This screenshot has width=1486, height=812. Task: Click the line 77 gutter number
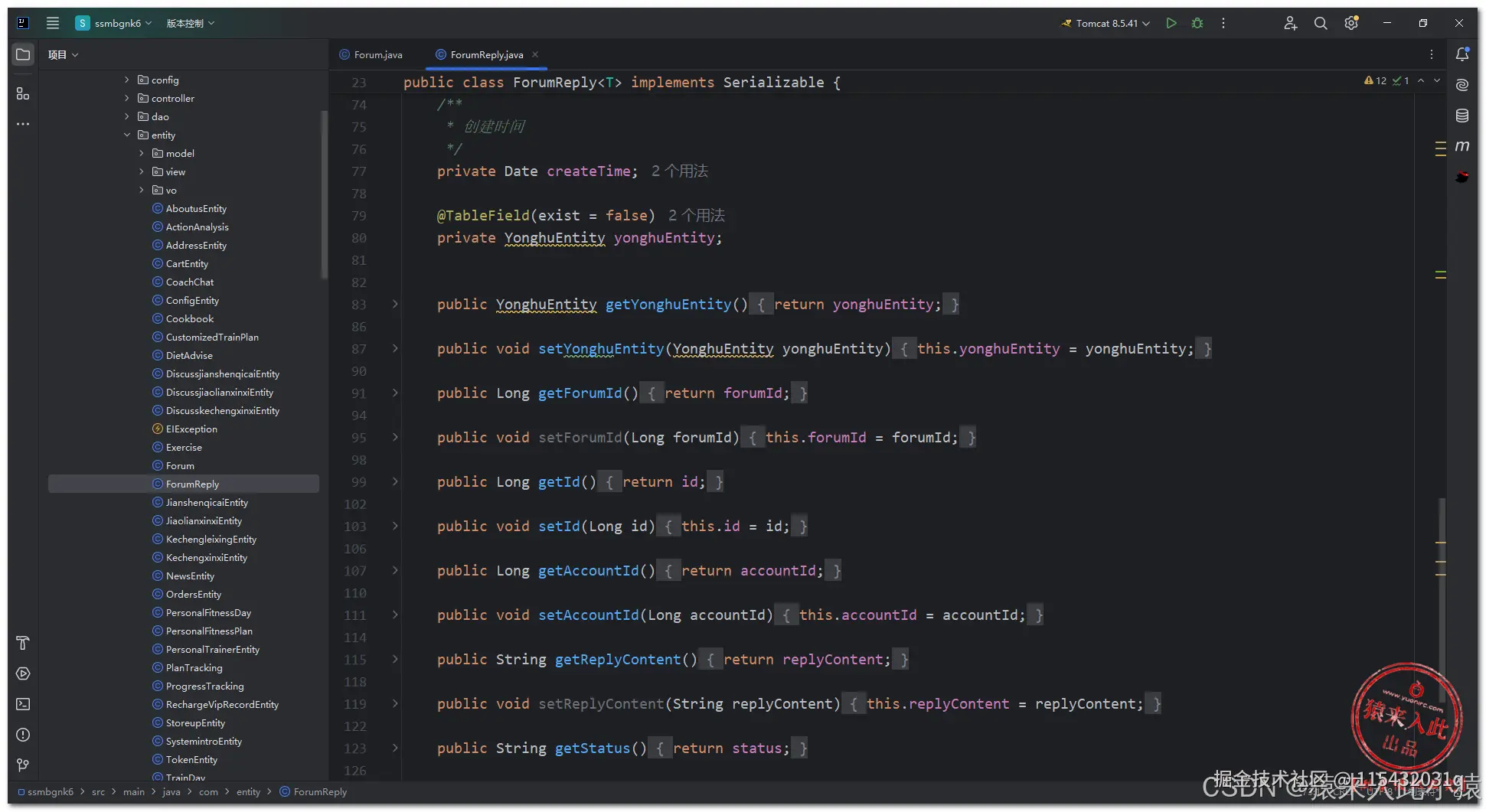click(x=358, y=171)
